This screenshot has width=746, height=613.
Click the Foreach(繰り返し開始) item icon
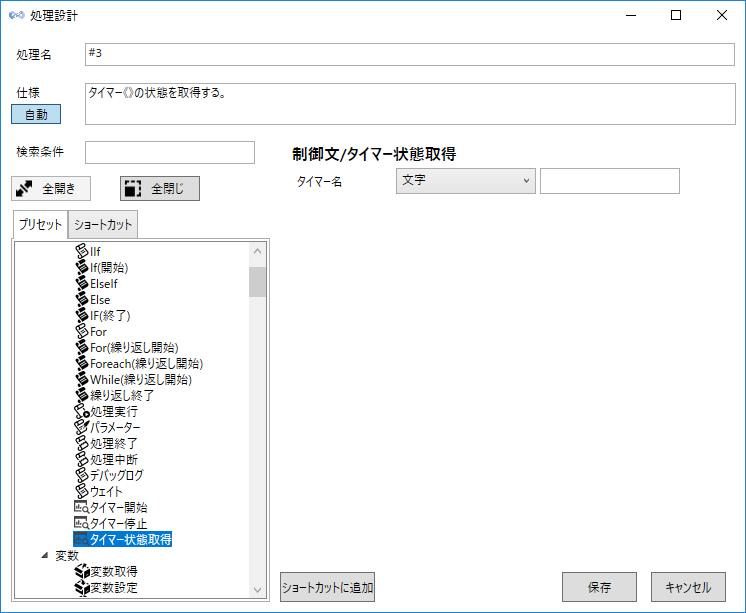[81, 363]
